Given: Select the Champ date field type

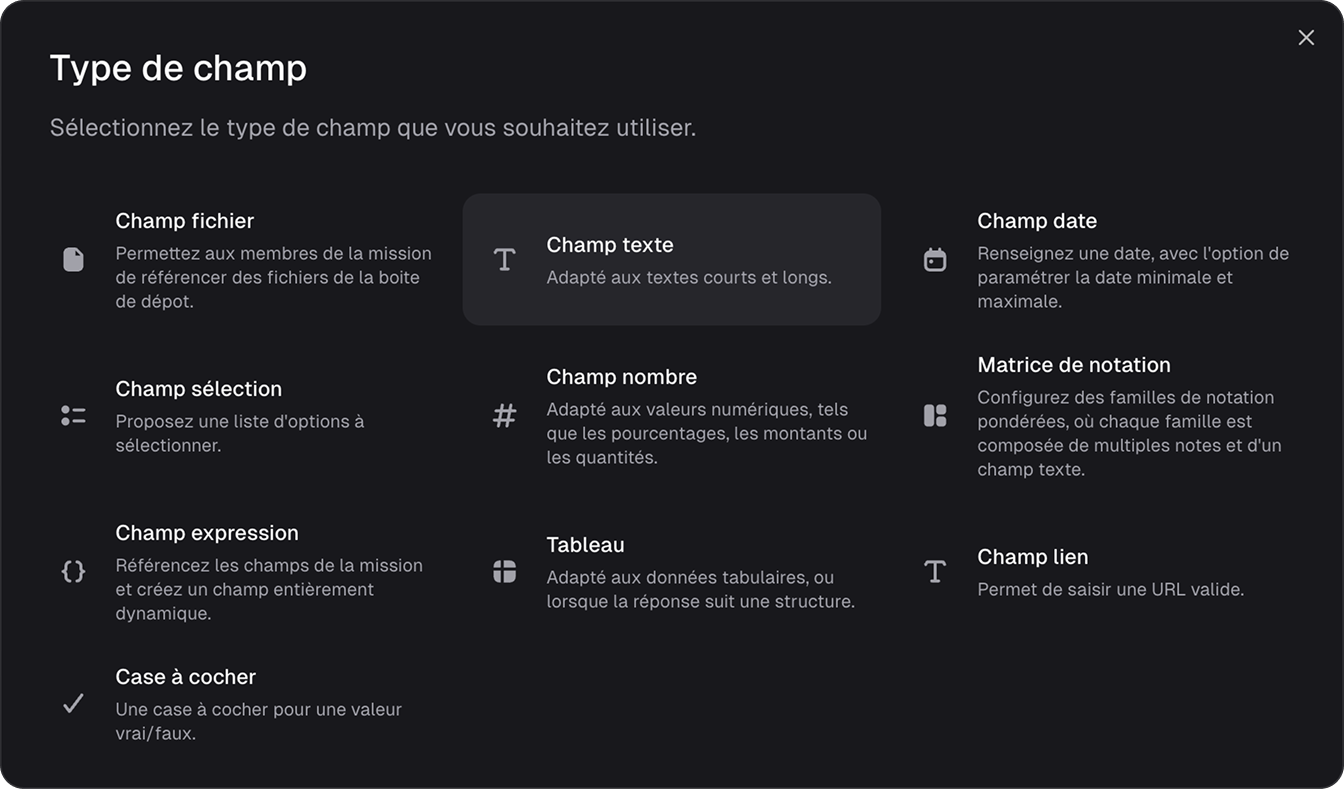Looking at the screenshot, I should click(1100, 259).
